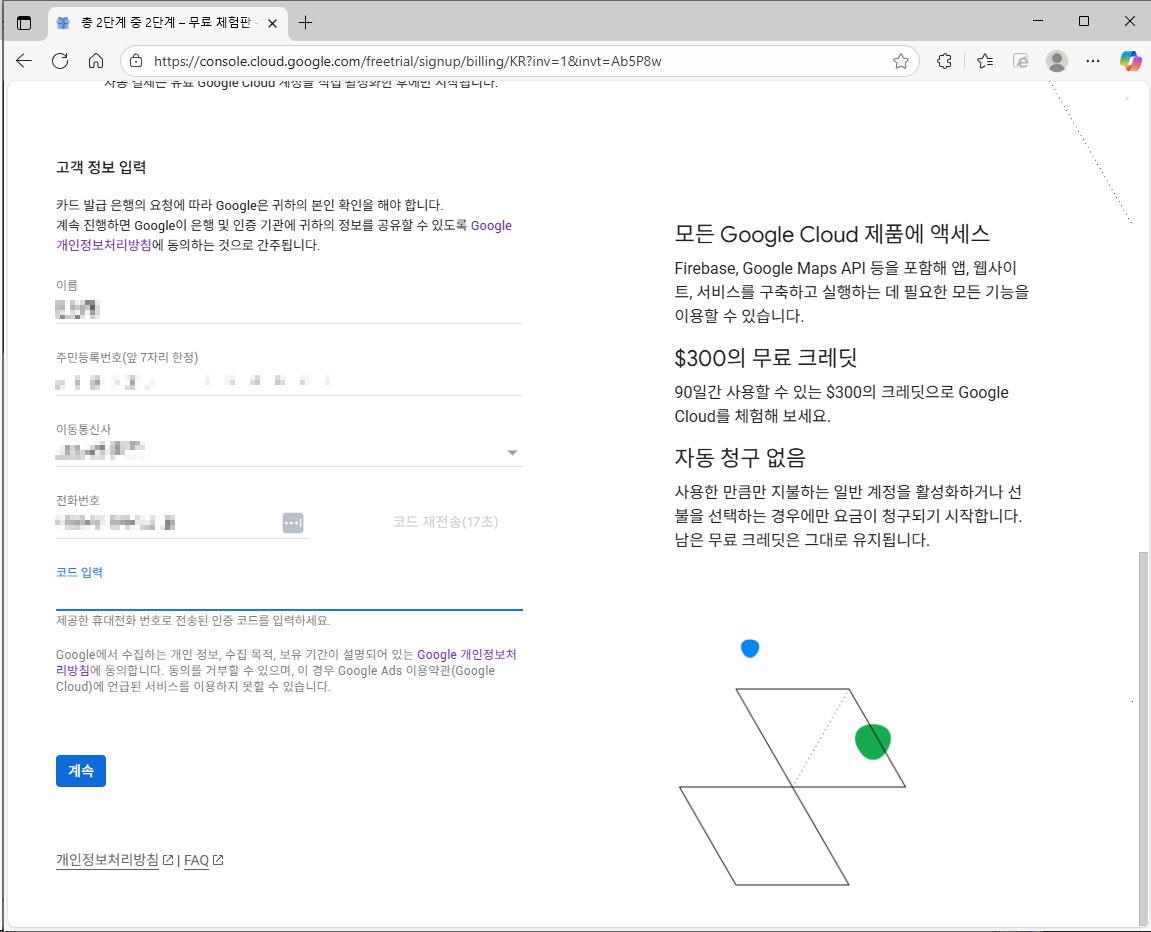View site info lock icon
This screenshot has height=932, width=1151.
[x=137, y=61]
